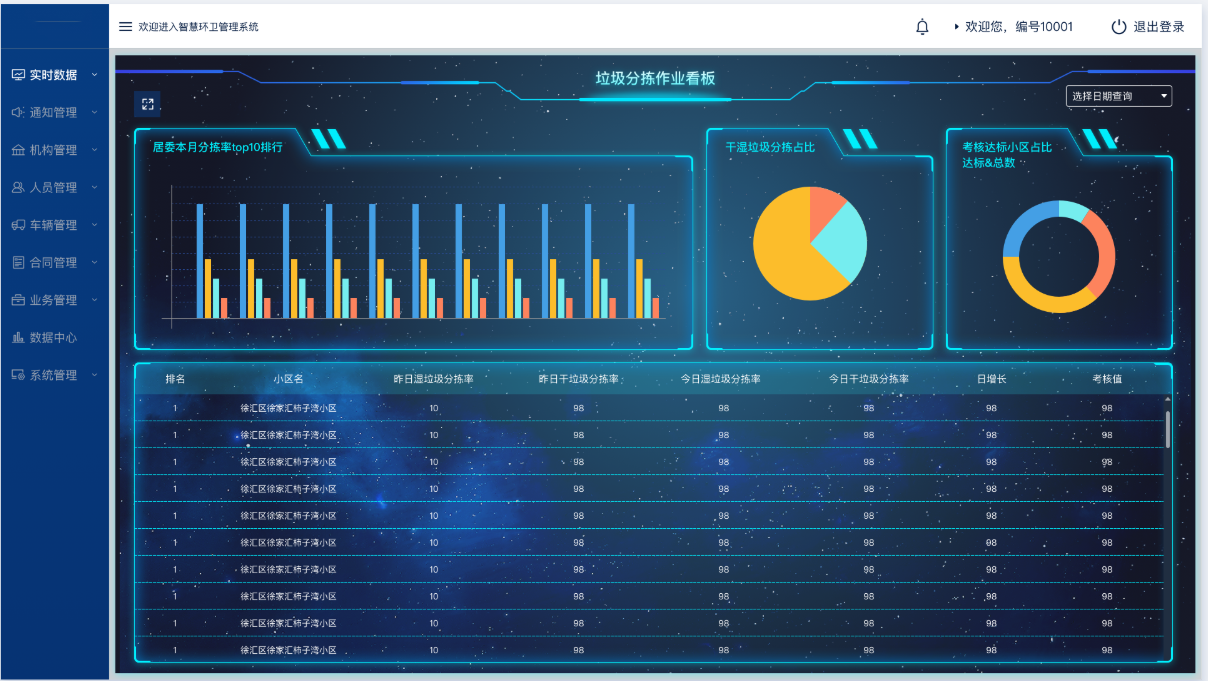Click the 考核值 column header

1106,380
